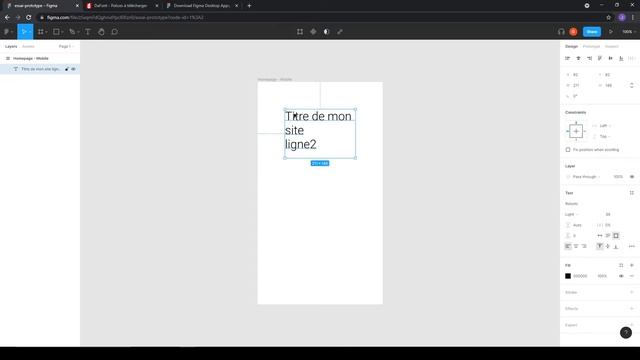This screenshot has height=360, width=640.
Task: Click the Edit object toolbar icon
Action: (x=300, y=31)
